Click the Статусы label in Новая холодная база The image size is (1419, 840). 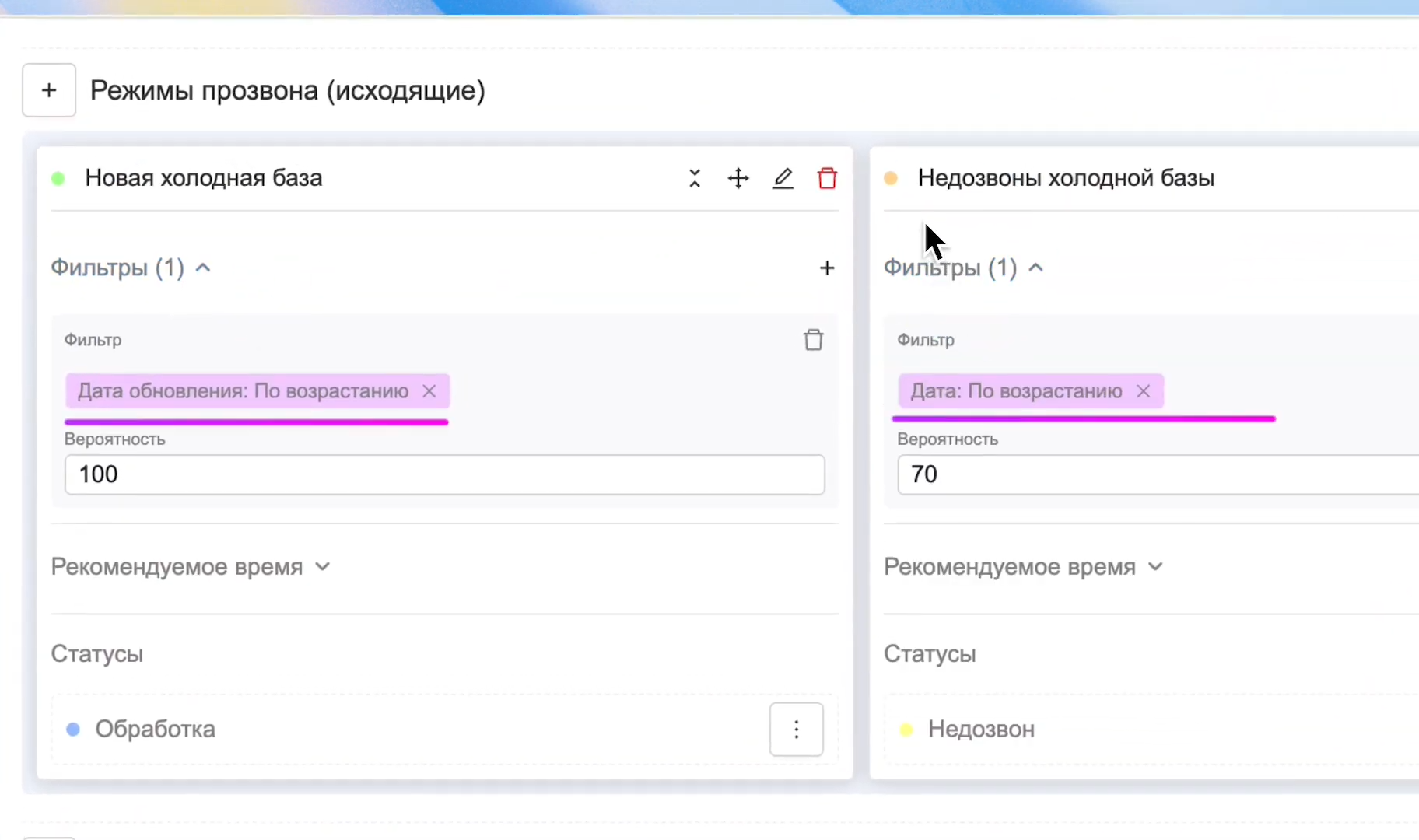pyautogui.click(x=97, y=654)
